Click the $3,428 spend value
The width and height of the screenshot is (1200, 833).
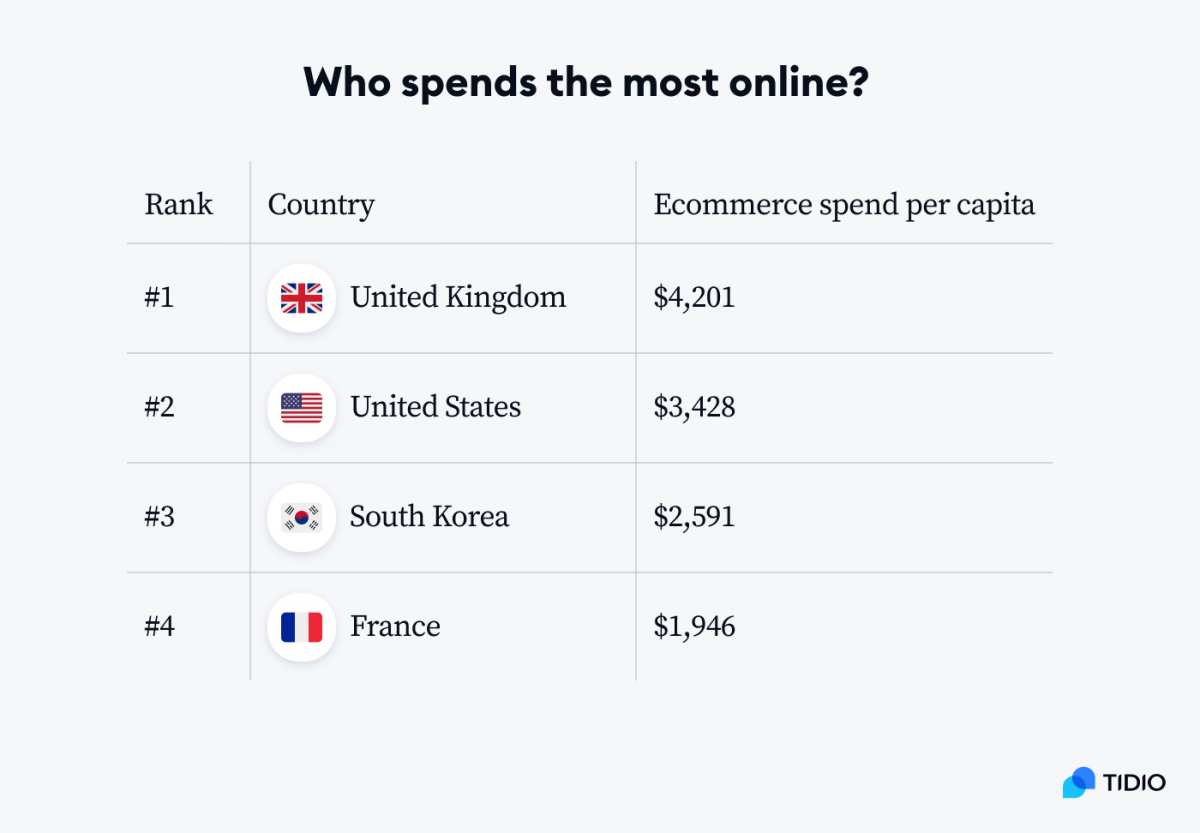pyautogui.click(x=694, y=407)
